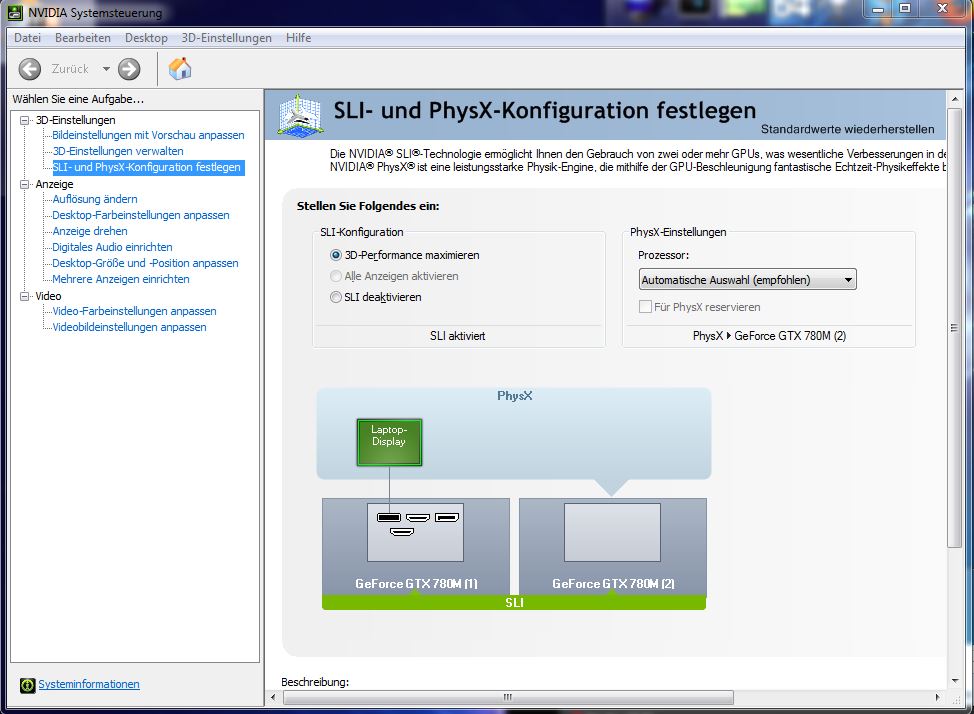Select SLI- und PhysX-Konfiguration festlegen item
The width and height of the screenshot is (974, 714).
(x=147, y=167)
